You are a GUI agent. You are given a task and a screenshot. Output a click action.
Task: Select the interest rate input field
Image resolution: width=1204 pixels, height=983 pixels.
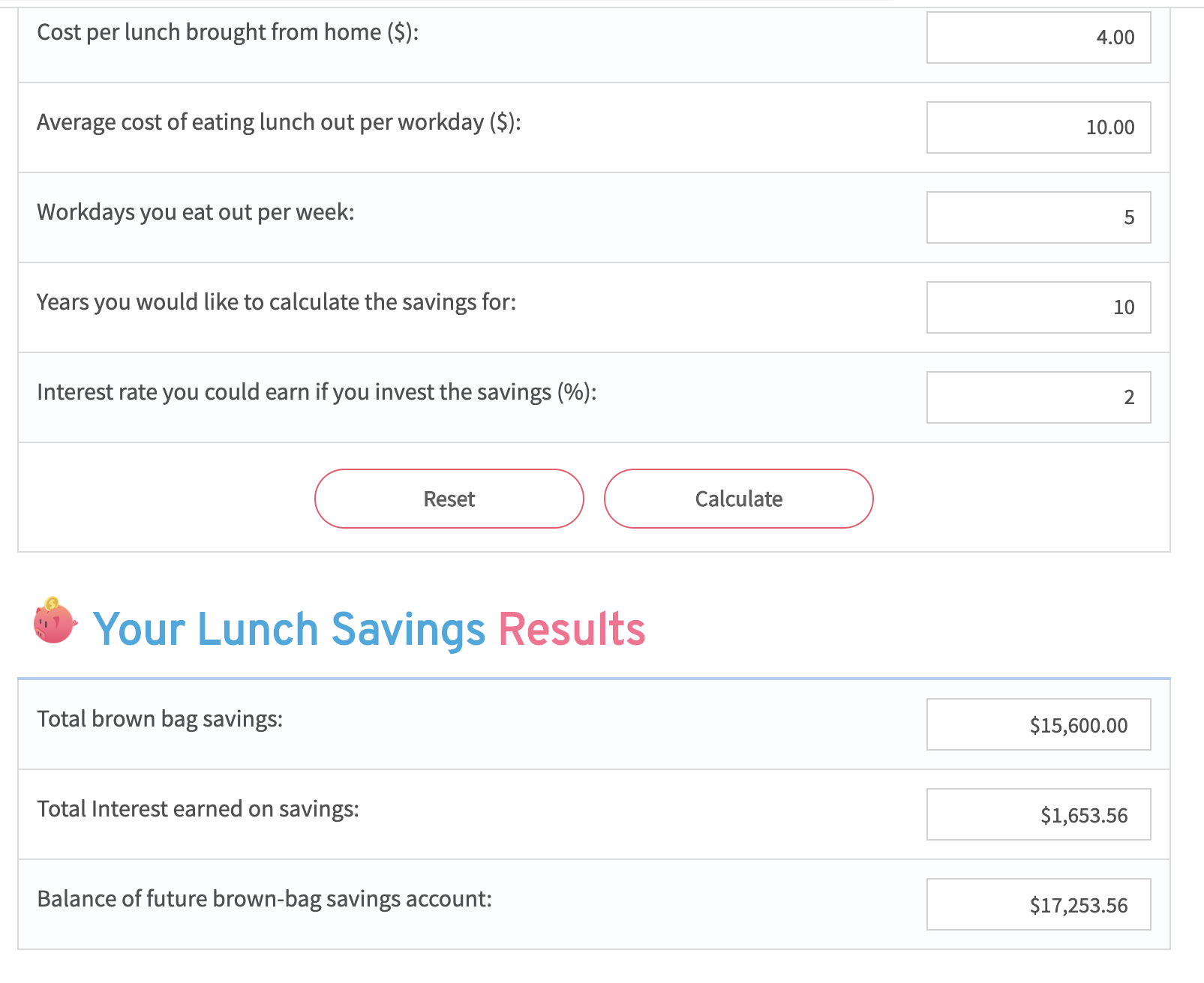[x=1038, y=397]
